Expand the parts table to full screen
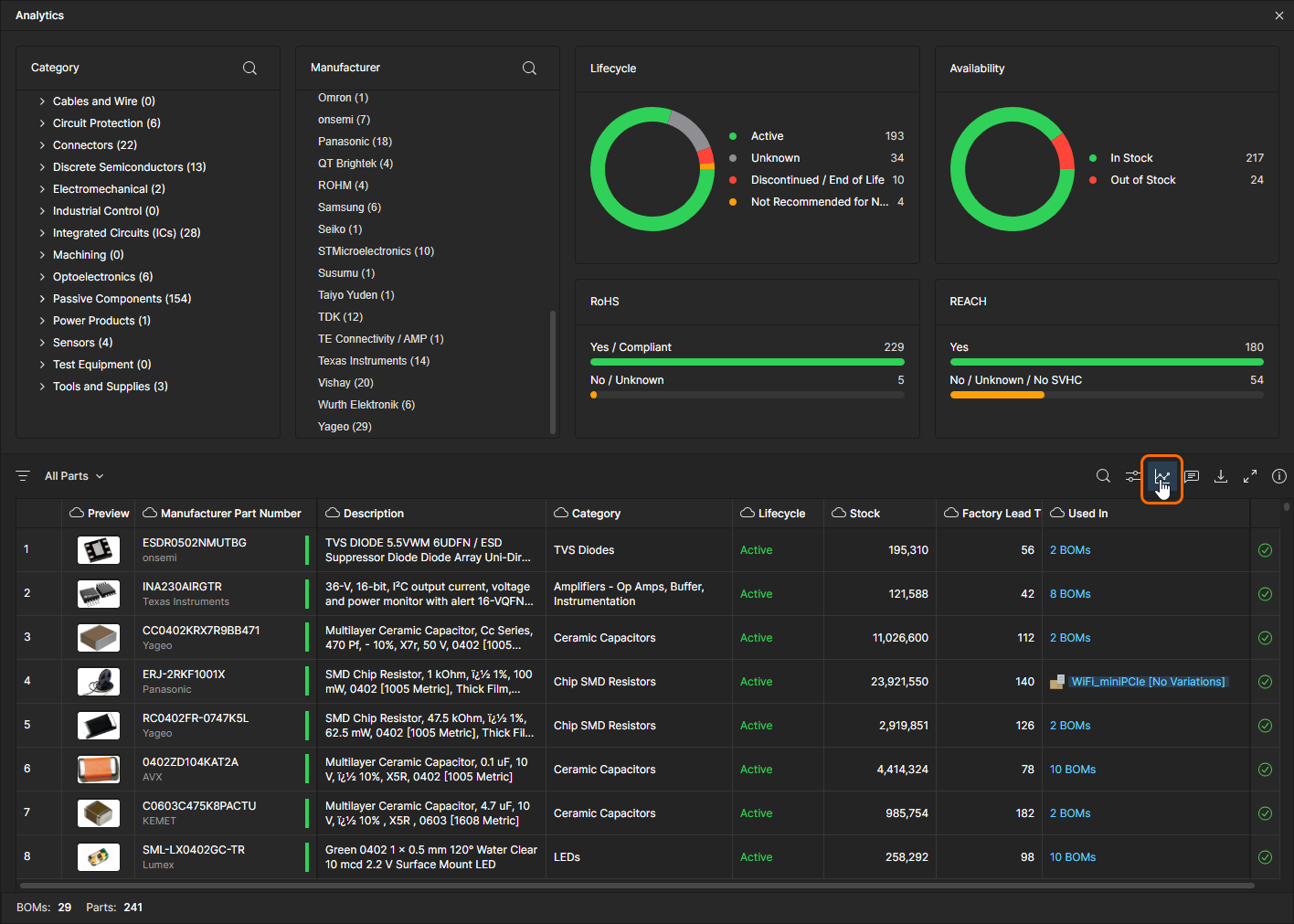Screen dimensions: 1294x924 click(1250, 476)
